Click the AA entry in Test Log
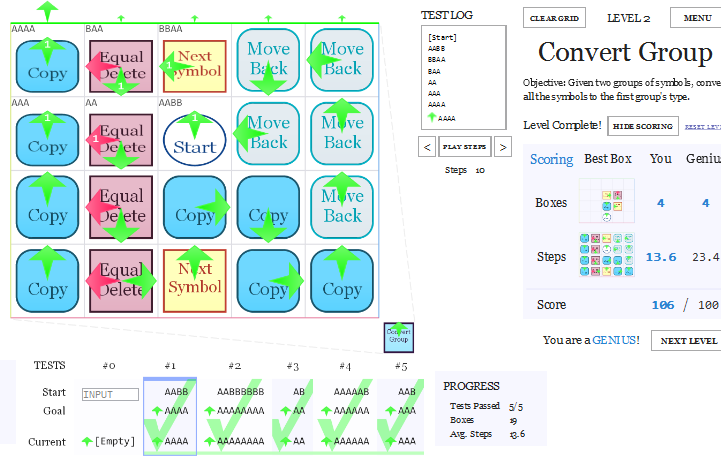721x466 pixels. (432, 82)
